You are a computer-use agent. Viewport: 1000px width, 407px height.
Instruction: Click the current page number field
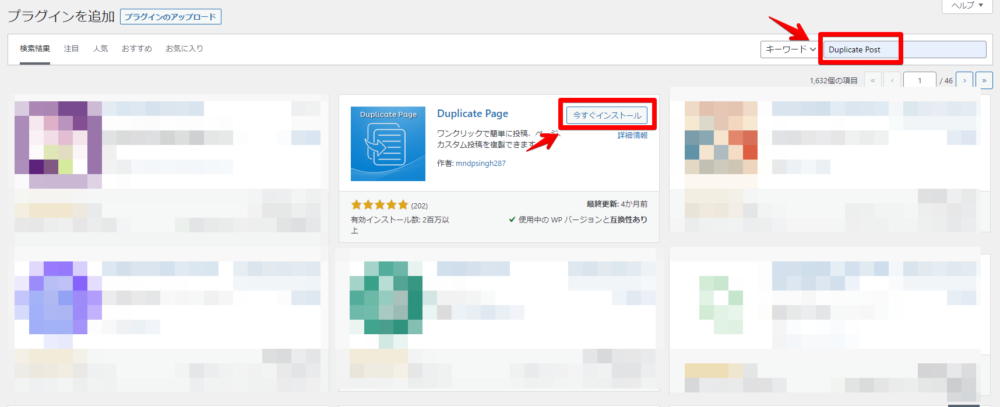coord(920,80)
